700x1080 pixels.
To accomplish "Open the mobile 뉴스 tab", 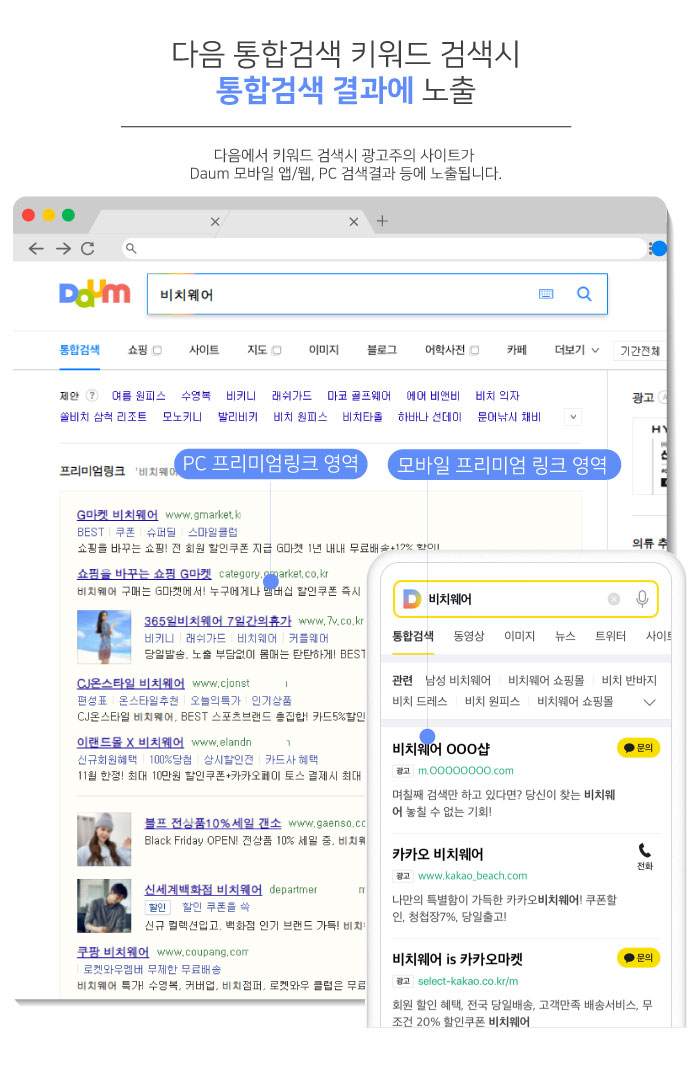I will (x=565, y=636).
